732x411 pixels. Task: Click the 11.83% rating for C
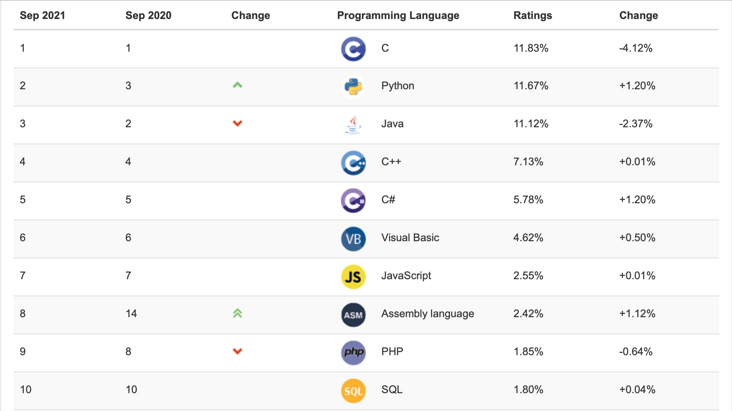pos(530,48)
